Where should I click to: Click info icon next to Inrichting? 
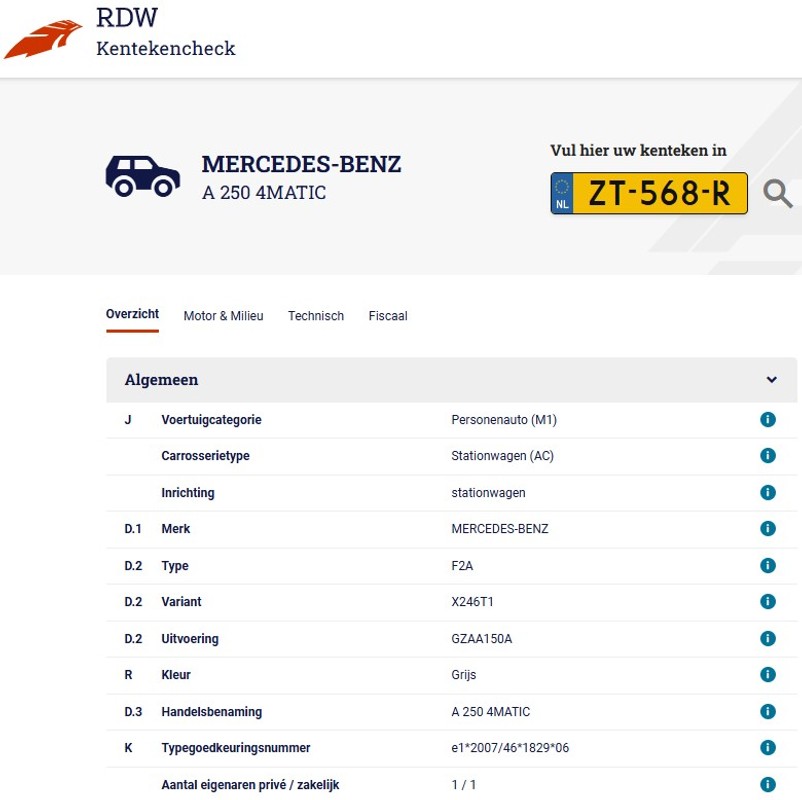tap(768, 492)
